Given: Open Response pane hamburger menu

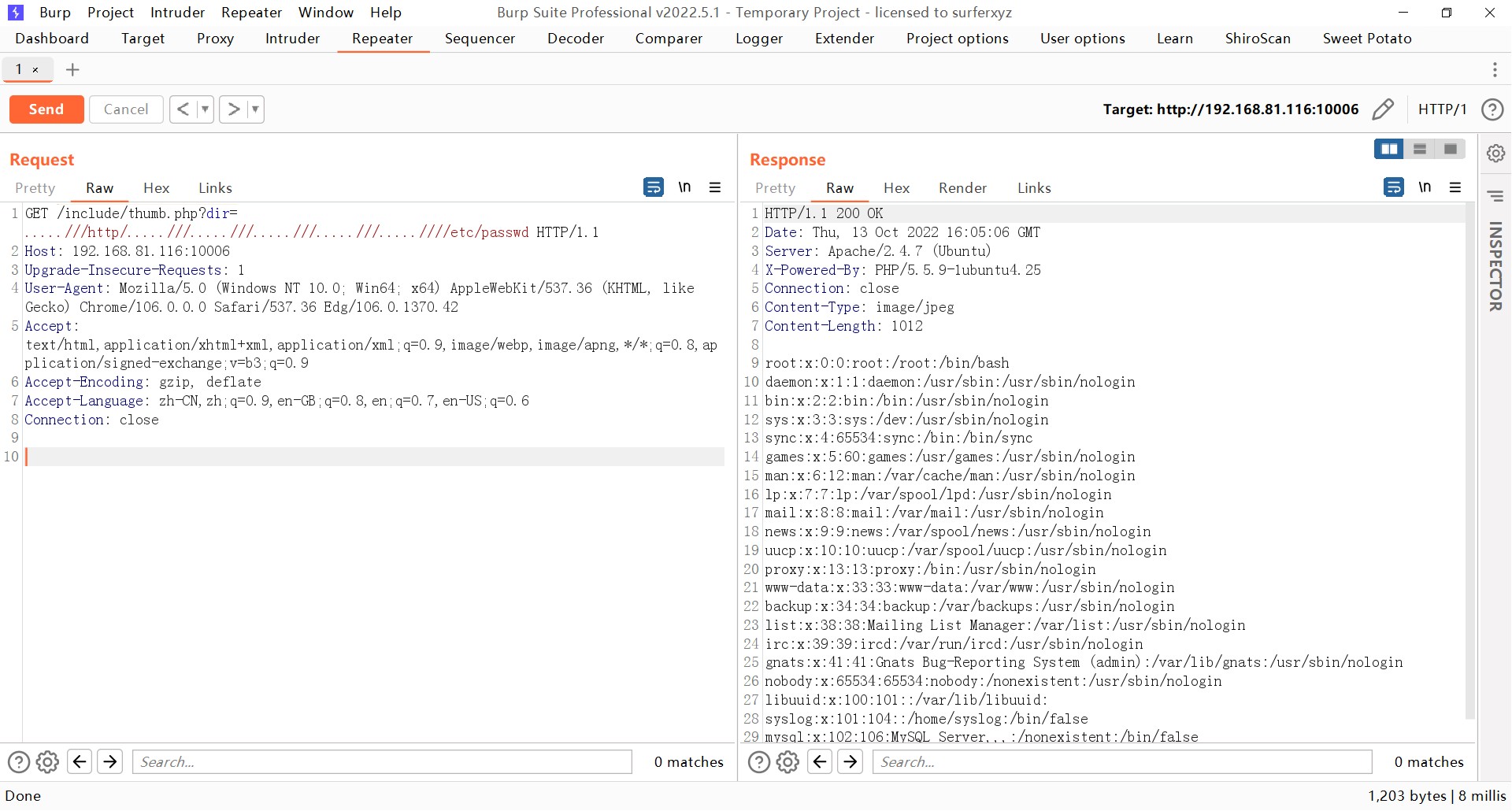Looking at the screenshot, I should 1455,187.
